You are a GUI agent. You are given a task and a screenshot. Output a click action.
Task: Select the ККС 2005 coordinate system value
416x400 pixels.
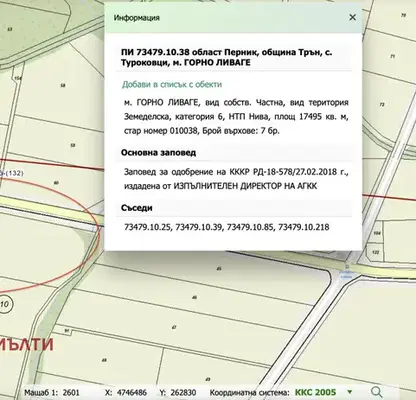coord(315,392)
